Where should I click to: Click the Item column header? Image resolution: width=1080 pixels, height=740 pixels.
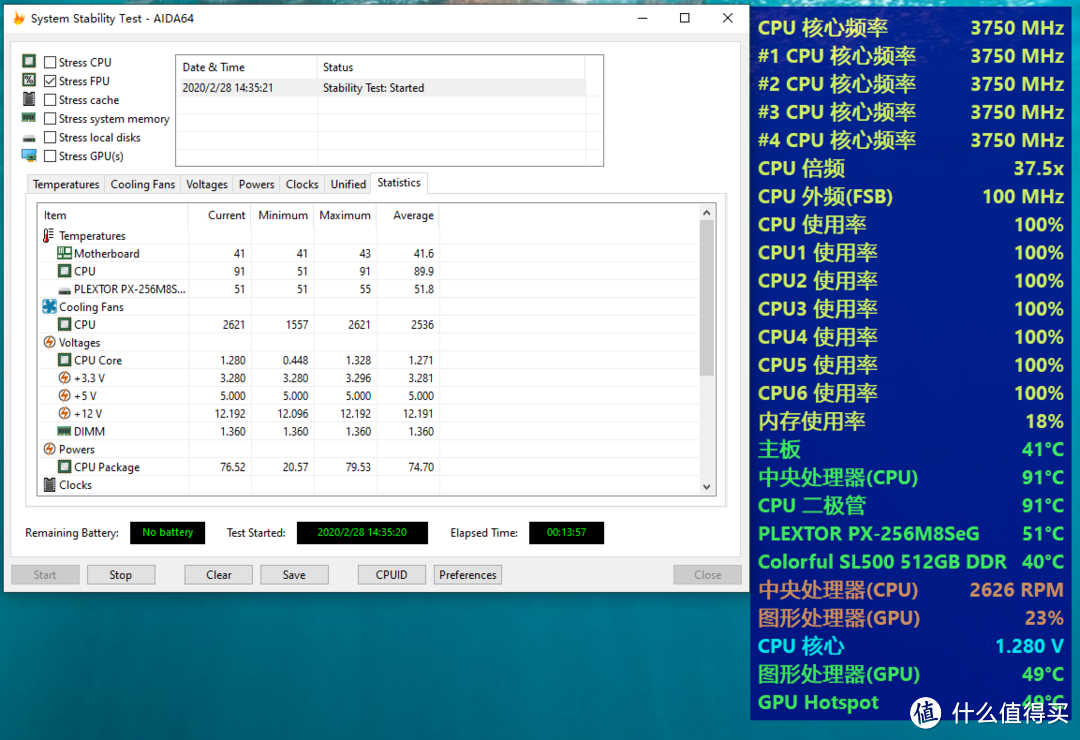112,215
